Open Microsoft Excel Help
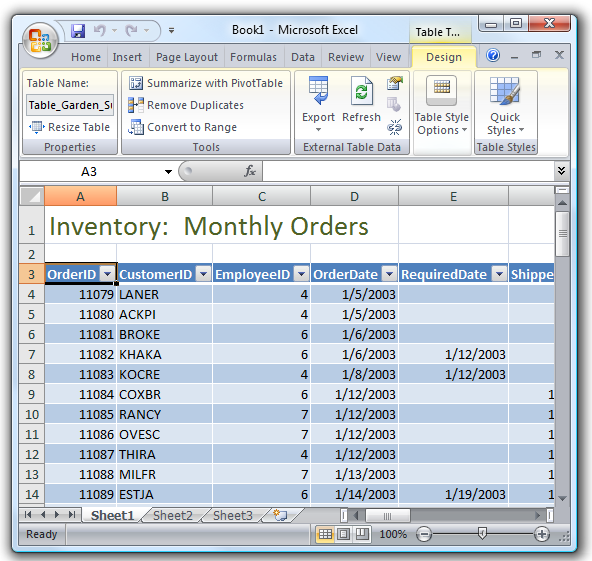592x561 pixels. coord(493,55)
